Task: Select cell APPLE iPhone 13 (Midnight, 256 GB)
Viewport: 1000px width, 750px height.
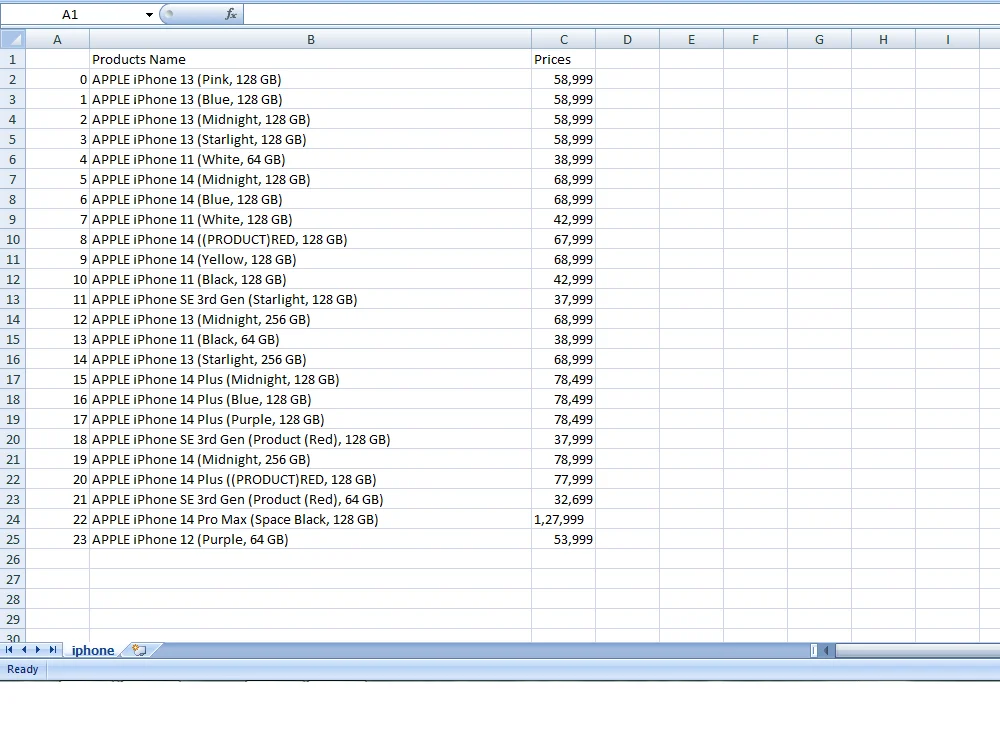Action: (x=311, y=319)
